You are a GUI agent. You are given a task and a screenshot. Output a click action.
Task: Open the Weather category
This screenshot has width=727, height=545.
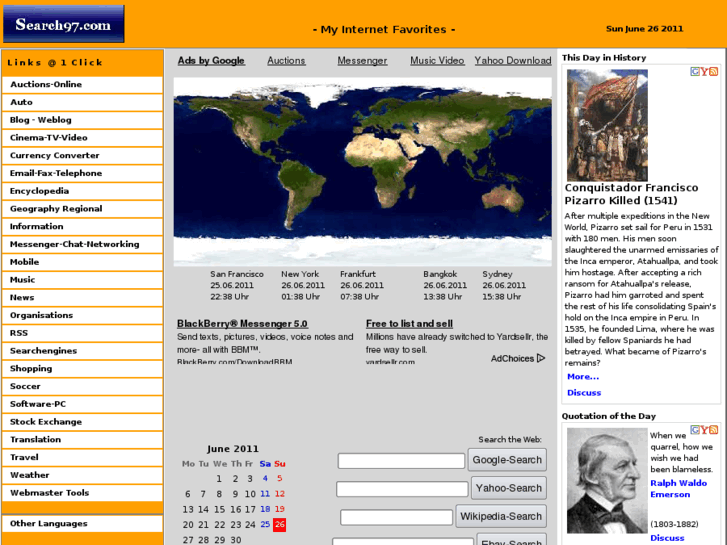(x=83, y=475)
